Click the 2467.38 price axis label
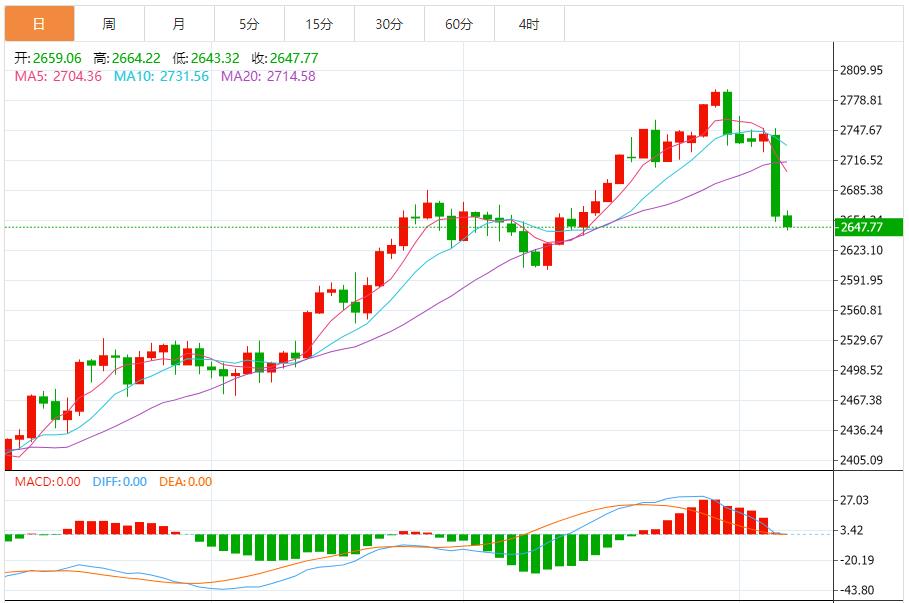Image resolution: width=909 pixels, height=603 pixels. [x=861, y=400]
